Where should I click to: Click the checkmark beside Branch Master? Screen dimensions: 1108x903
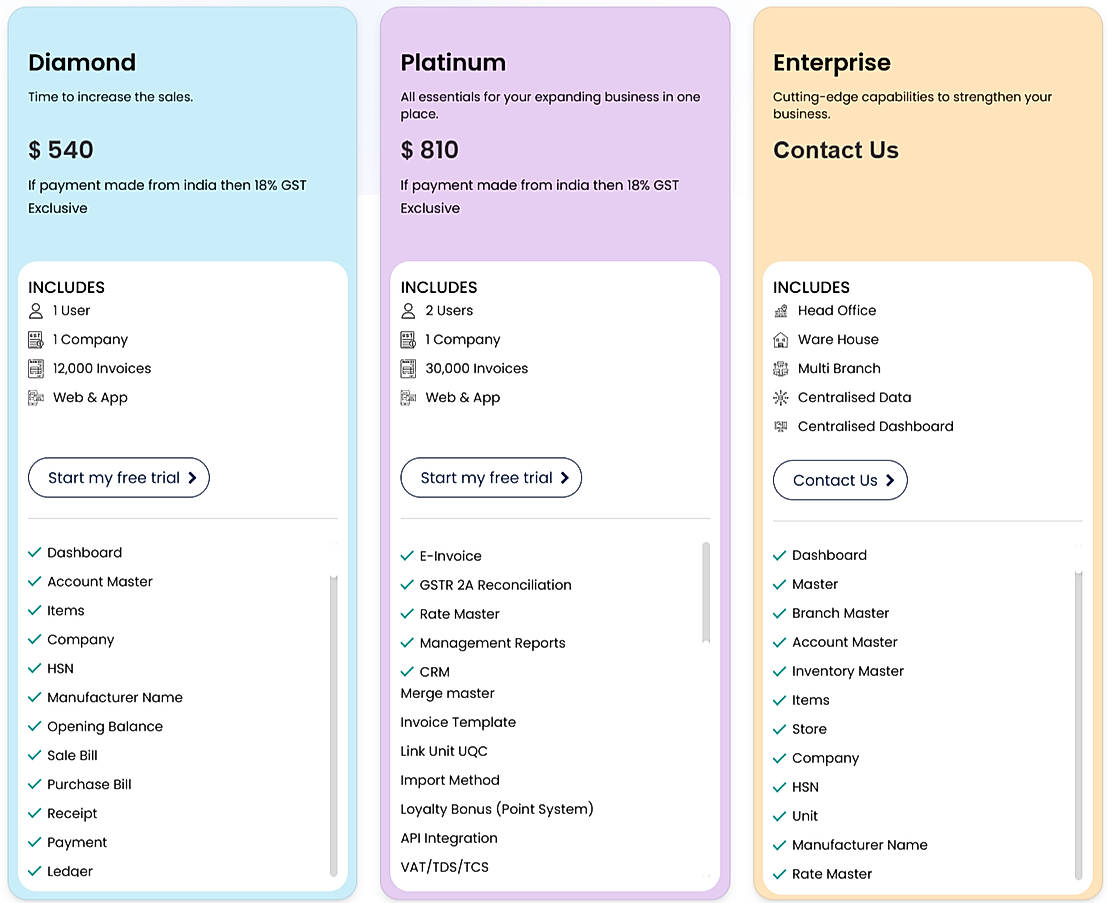779,613
